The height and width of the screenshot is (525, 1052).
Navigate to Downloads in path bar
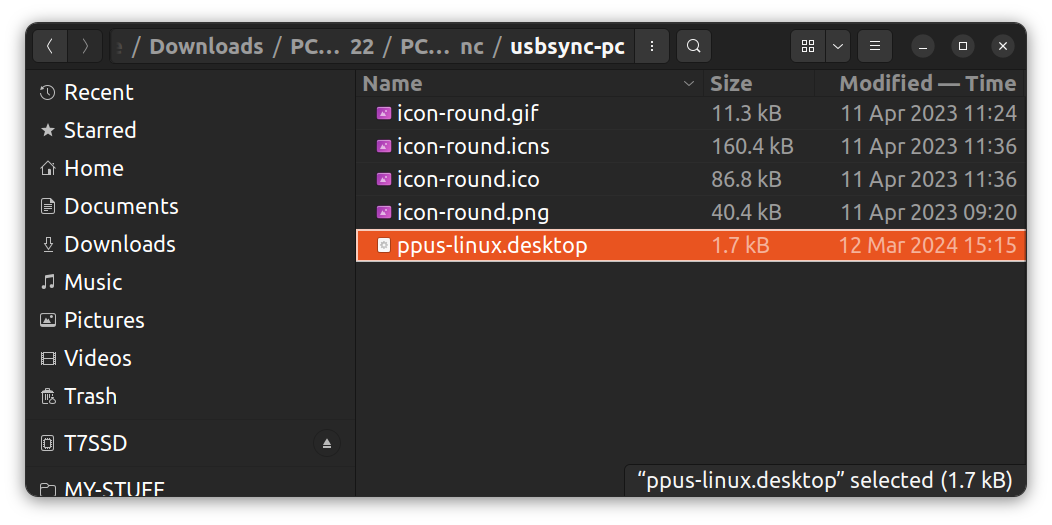[x=206, y=46]
